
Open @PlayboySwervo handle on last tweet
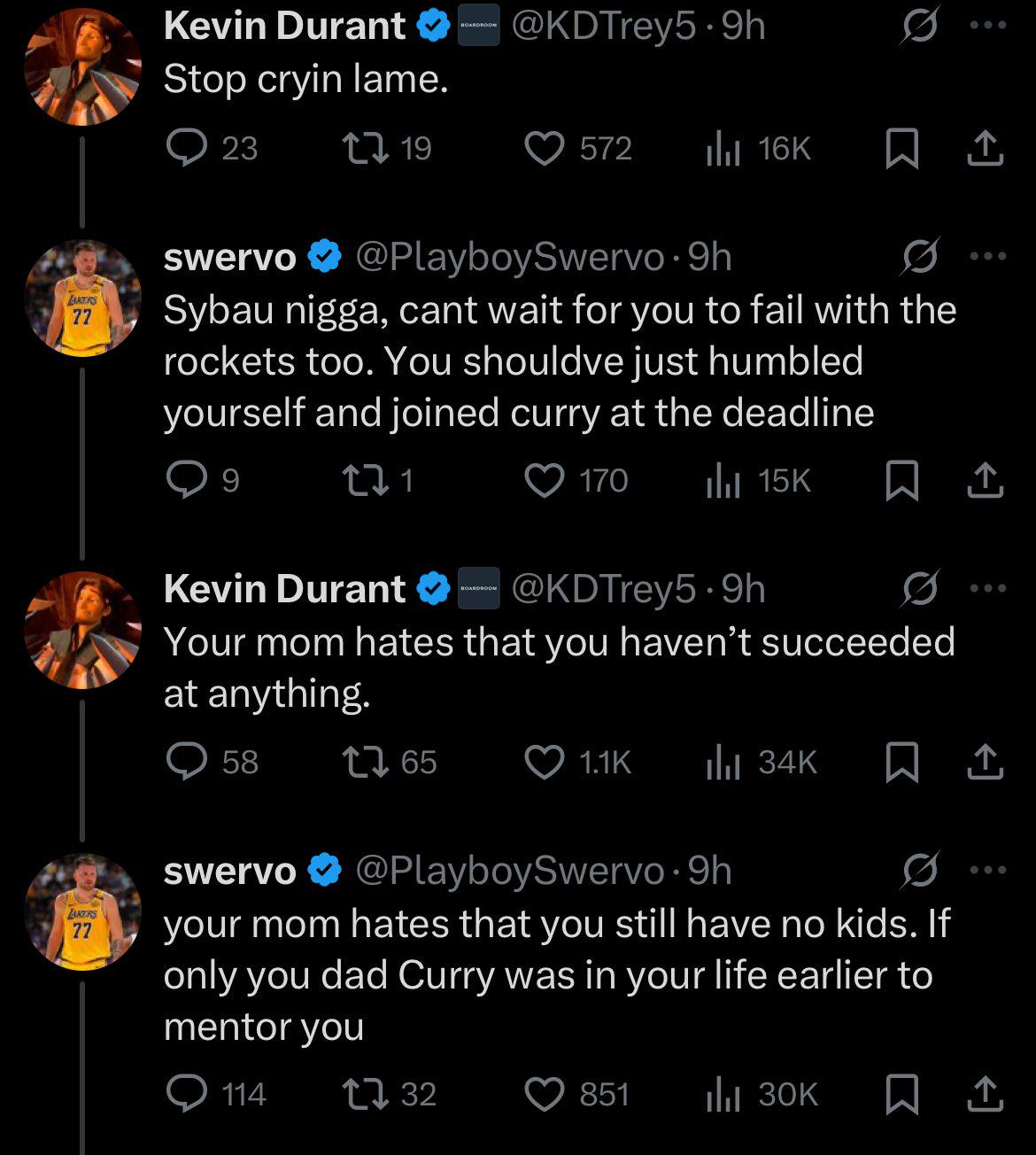(510, 872)
